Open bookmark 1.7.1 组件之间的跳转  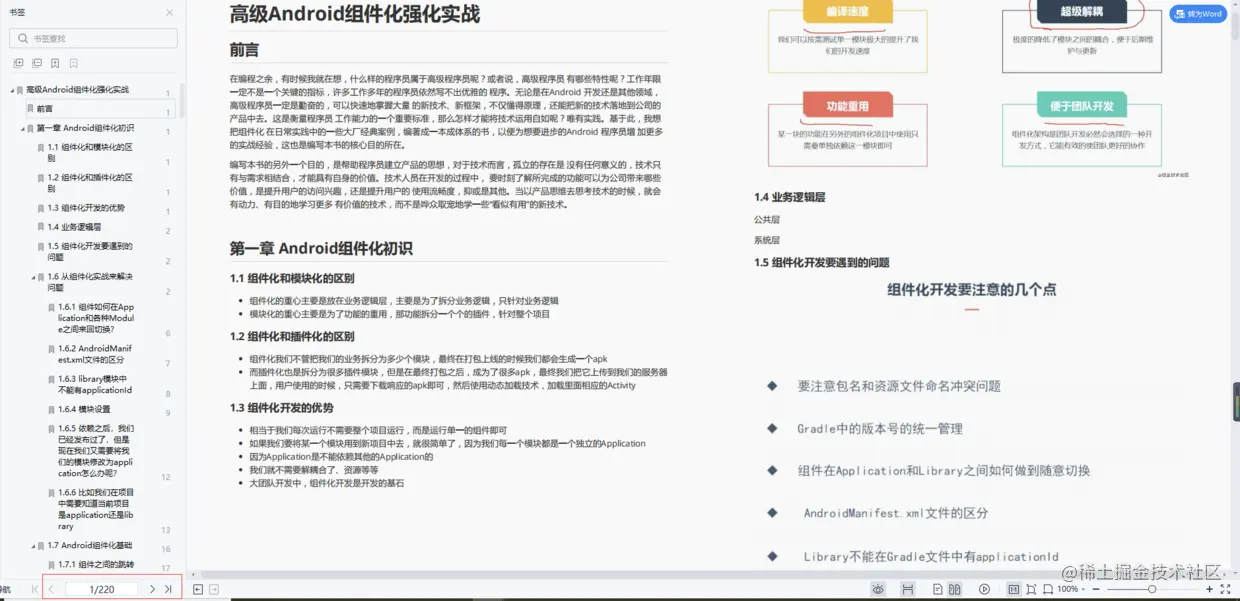click(96, 565)
